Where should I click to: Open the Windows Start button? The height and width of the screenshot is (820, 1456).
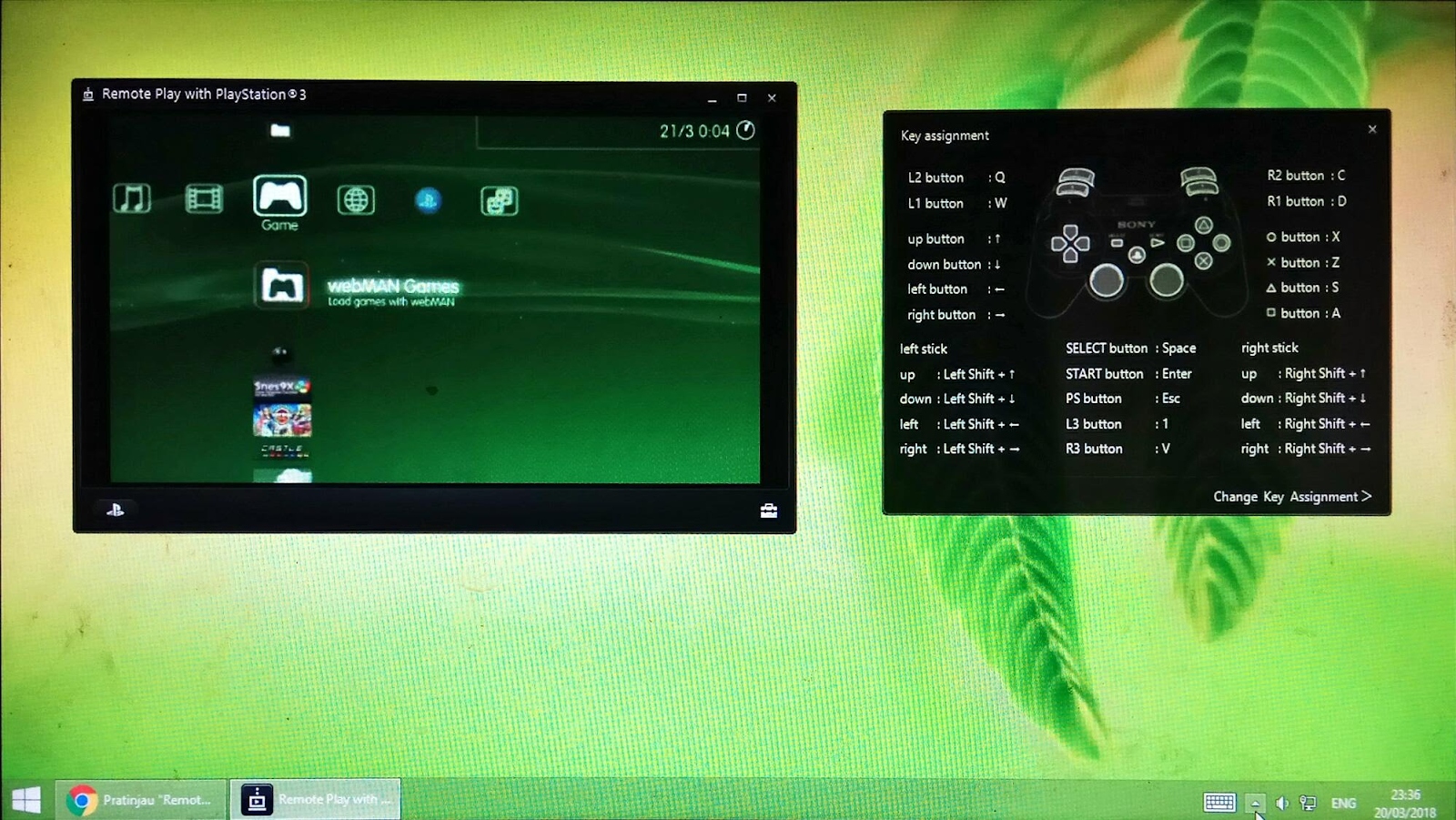[26, 800]
